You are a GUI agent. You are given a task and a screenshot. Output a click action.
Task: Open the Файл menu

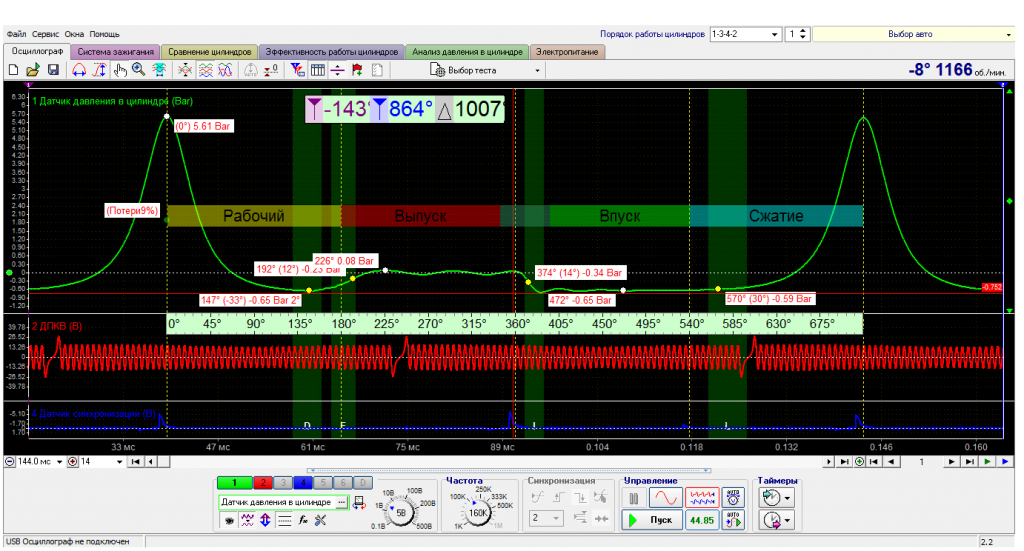coord(16,34)
